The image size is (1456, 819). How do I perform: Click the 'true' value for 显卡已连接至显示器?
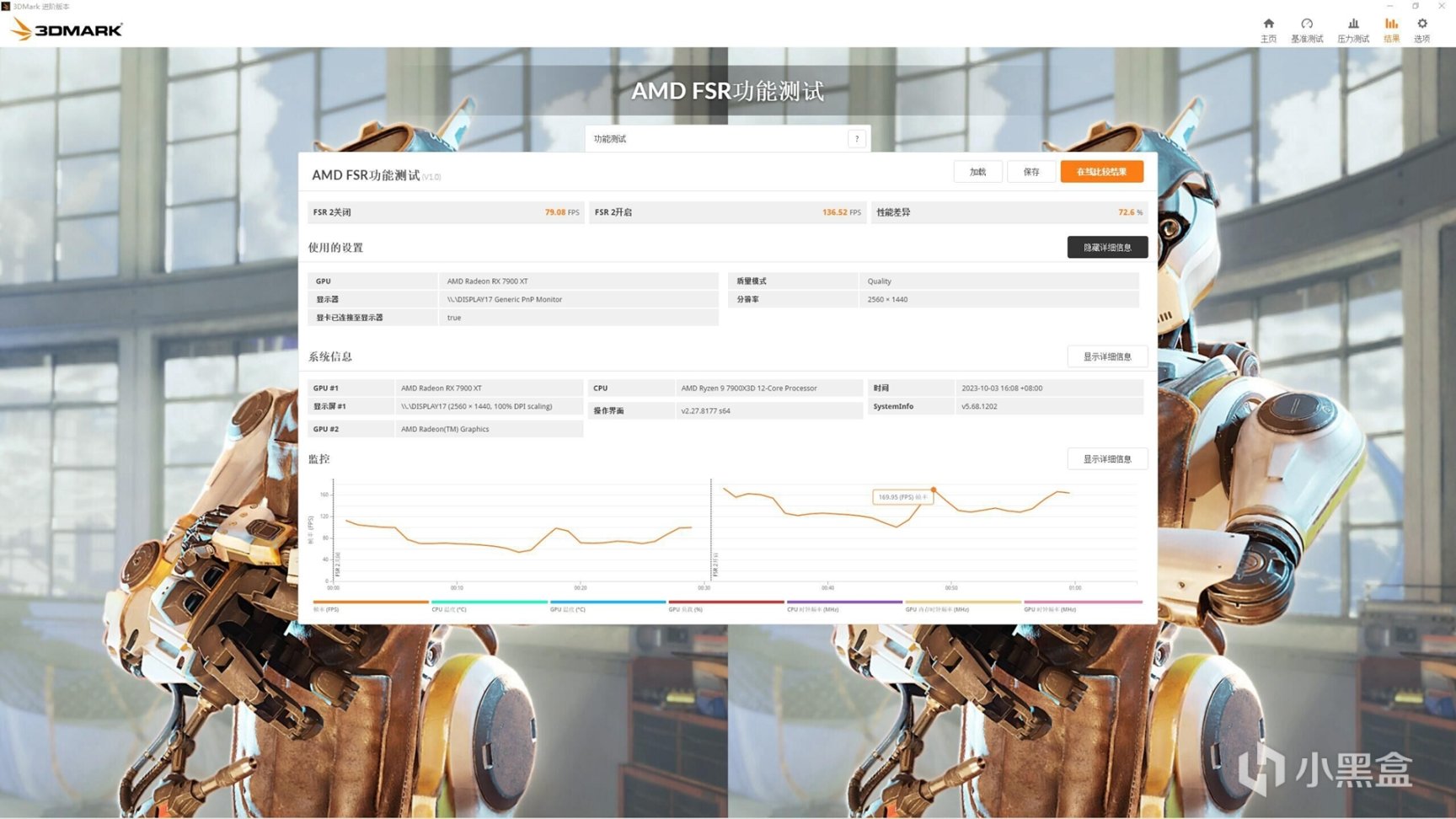454,318
